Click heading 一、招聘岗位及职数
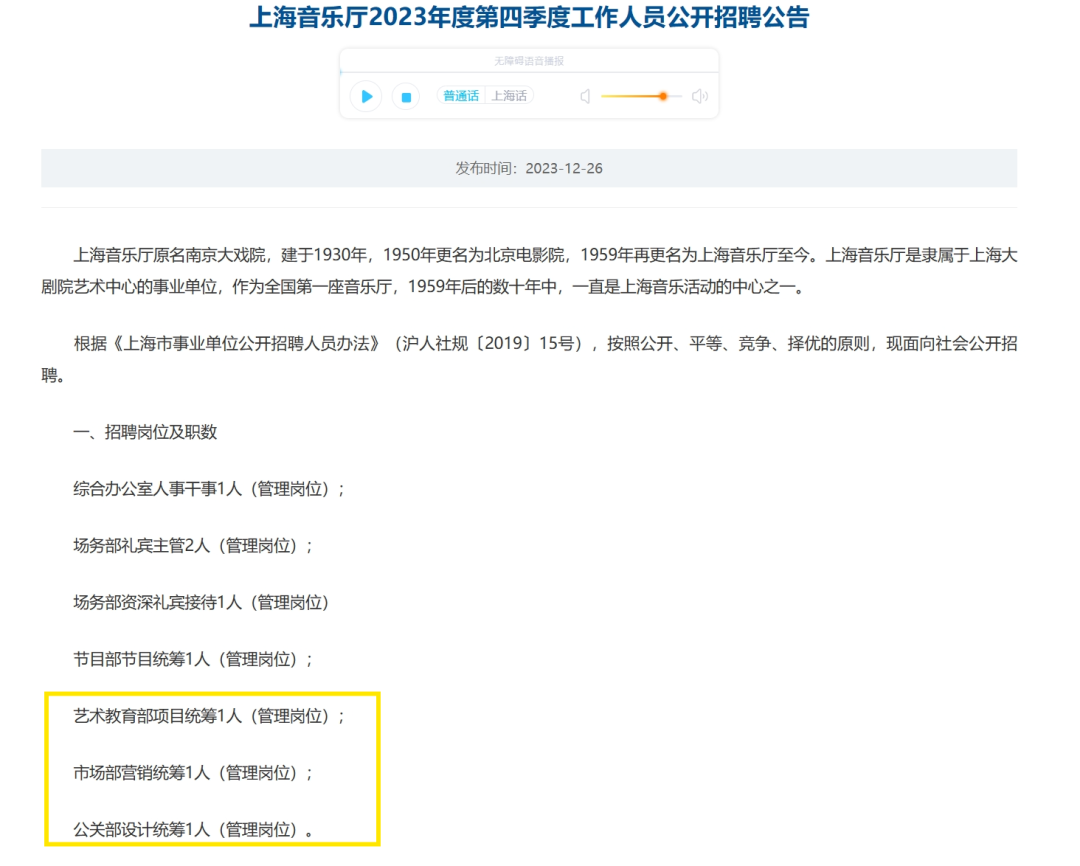 [x=145, y=432]
